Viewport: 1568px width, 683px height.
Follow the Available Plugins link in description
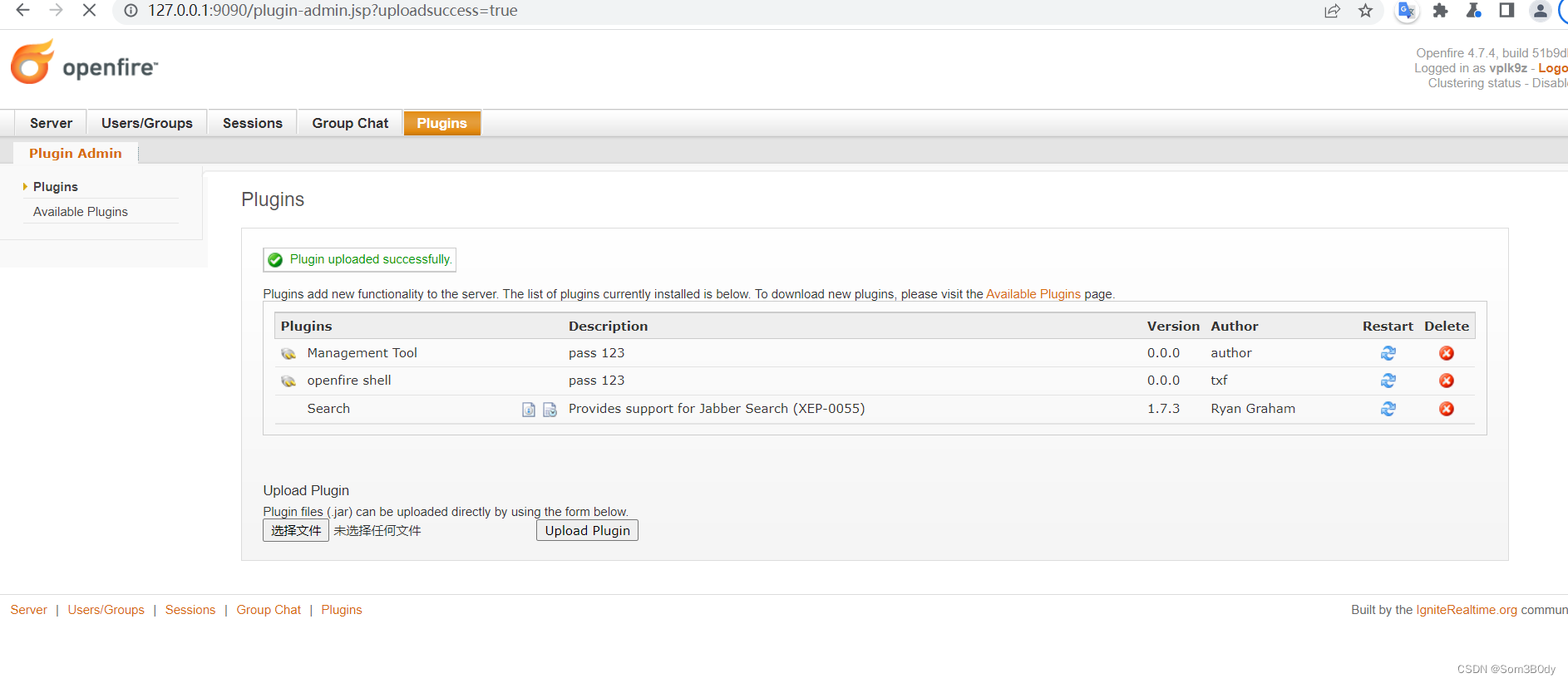click(x=1033, y=294)
